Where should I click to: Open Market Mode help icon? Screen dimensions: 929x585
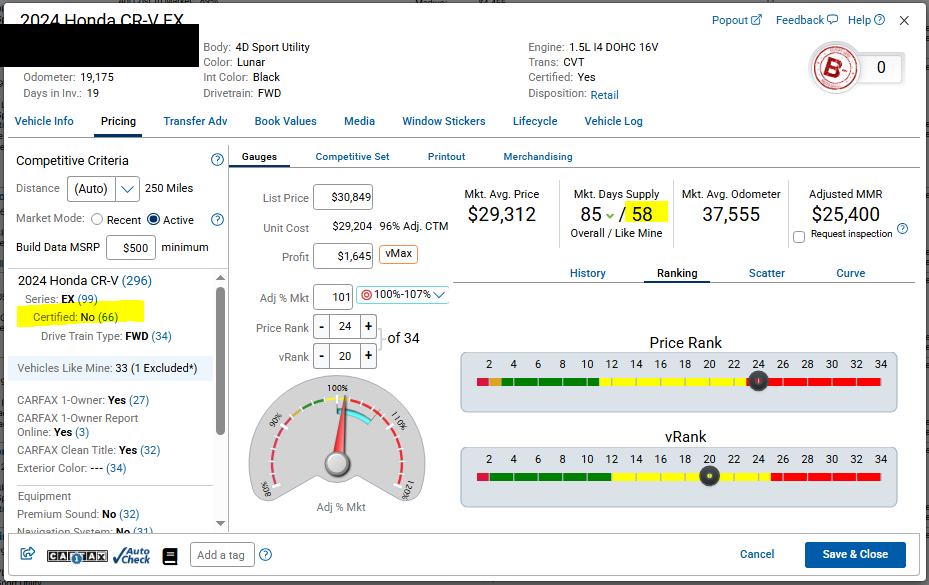point(217,220)
